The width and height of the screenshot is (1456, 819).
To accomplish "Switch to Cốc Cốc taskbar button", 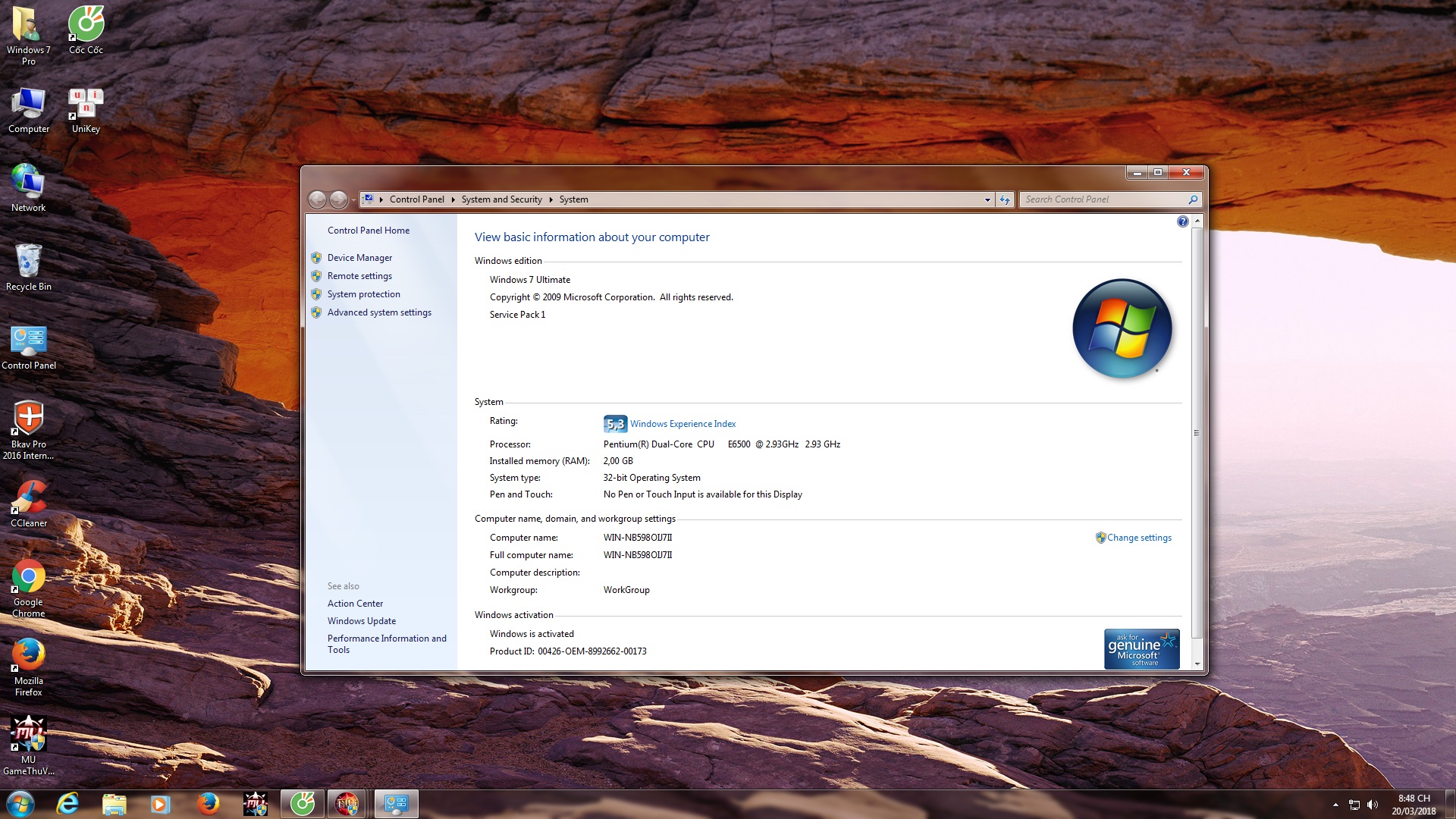I will point(303,804).
